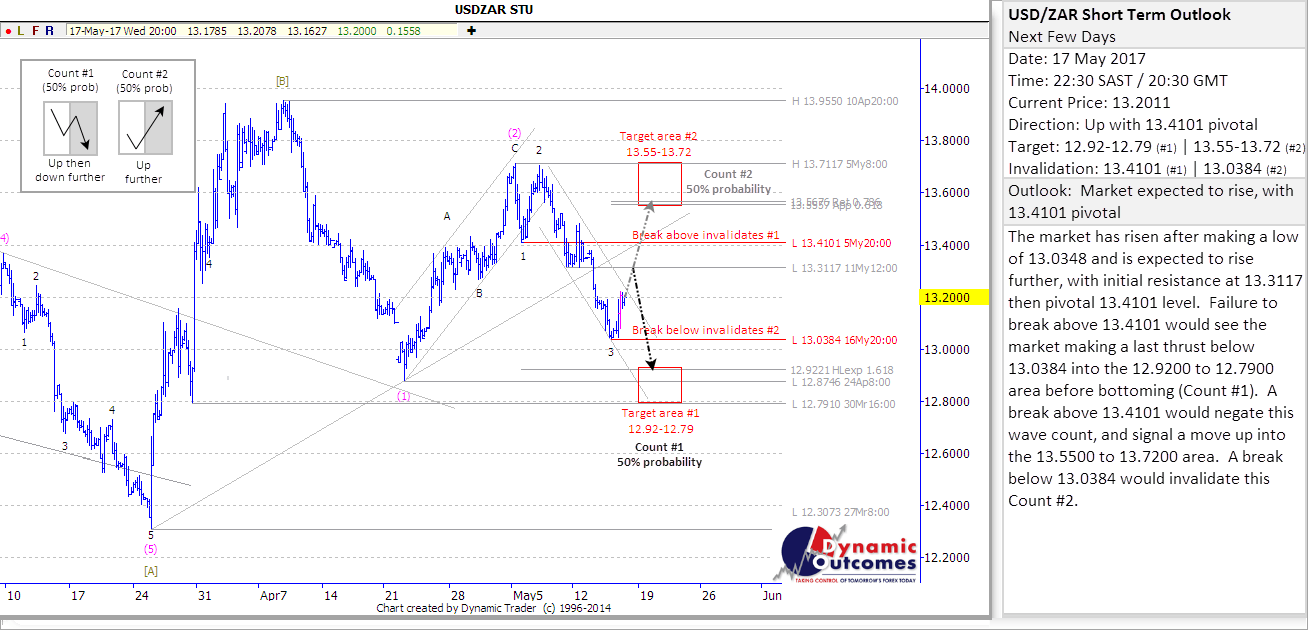Click the [B] wave label near the peak
1308x644 pixels.
(x=282, y=80)
